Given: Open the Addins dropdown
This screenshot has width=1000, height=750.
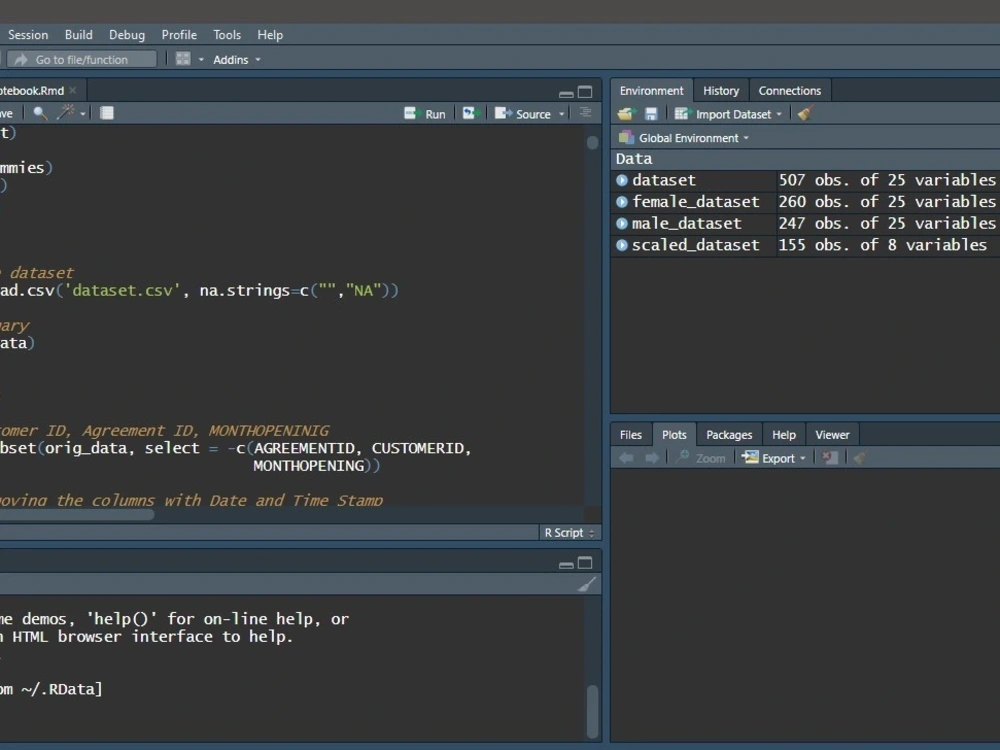Looking at the screenshot, I should click(x=237, y=59).
